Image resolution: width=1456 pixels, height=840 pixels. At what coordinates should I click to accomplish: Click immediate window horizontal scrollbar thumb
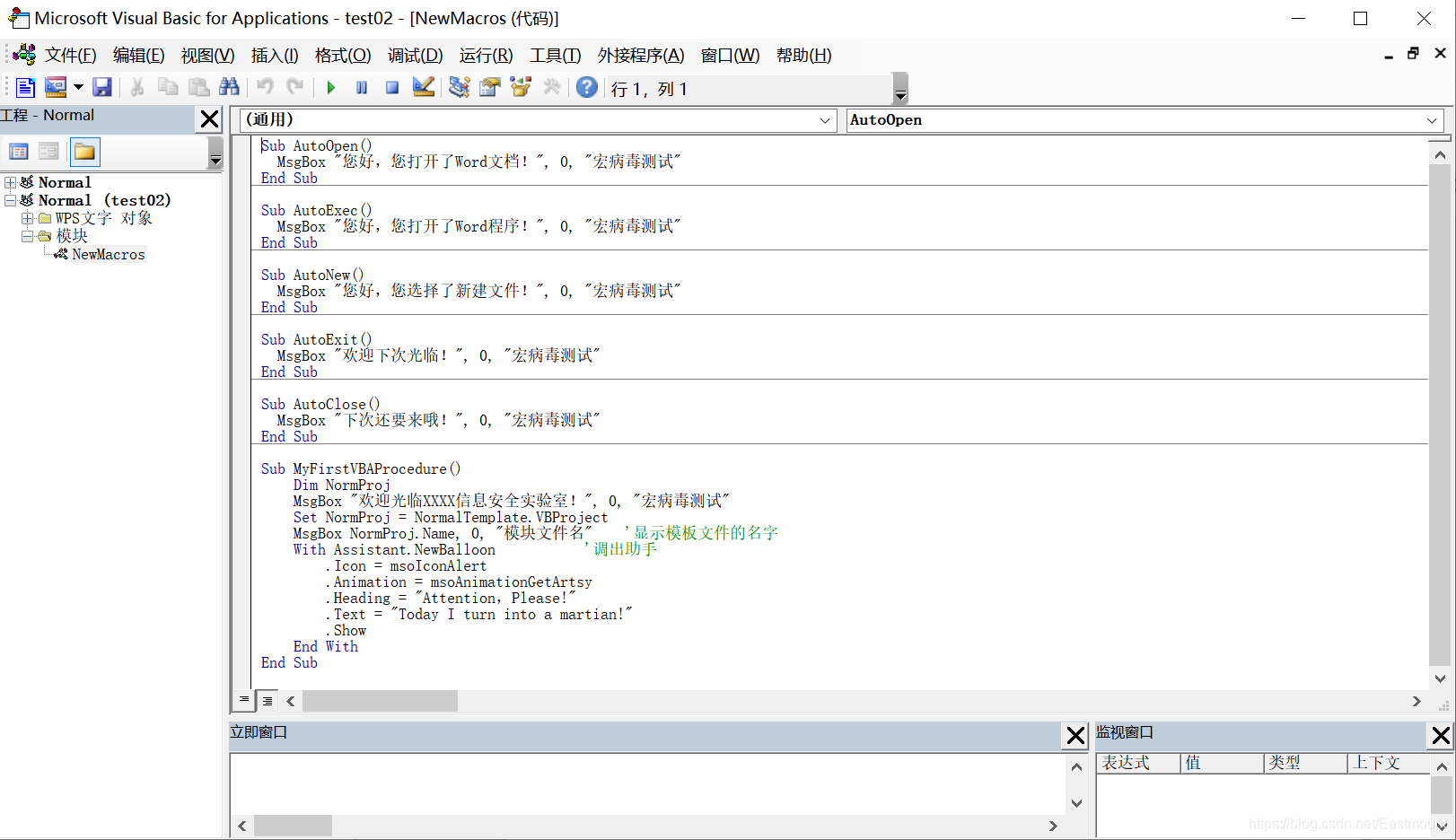click(x=293, y=826)
